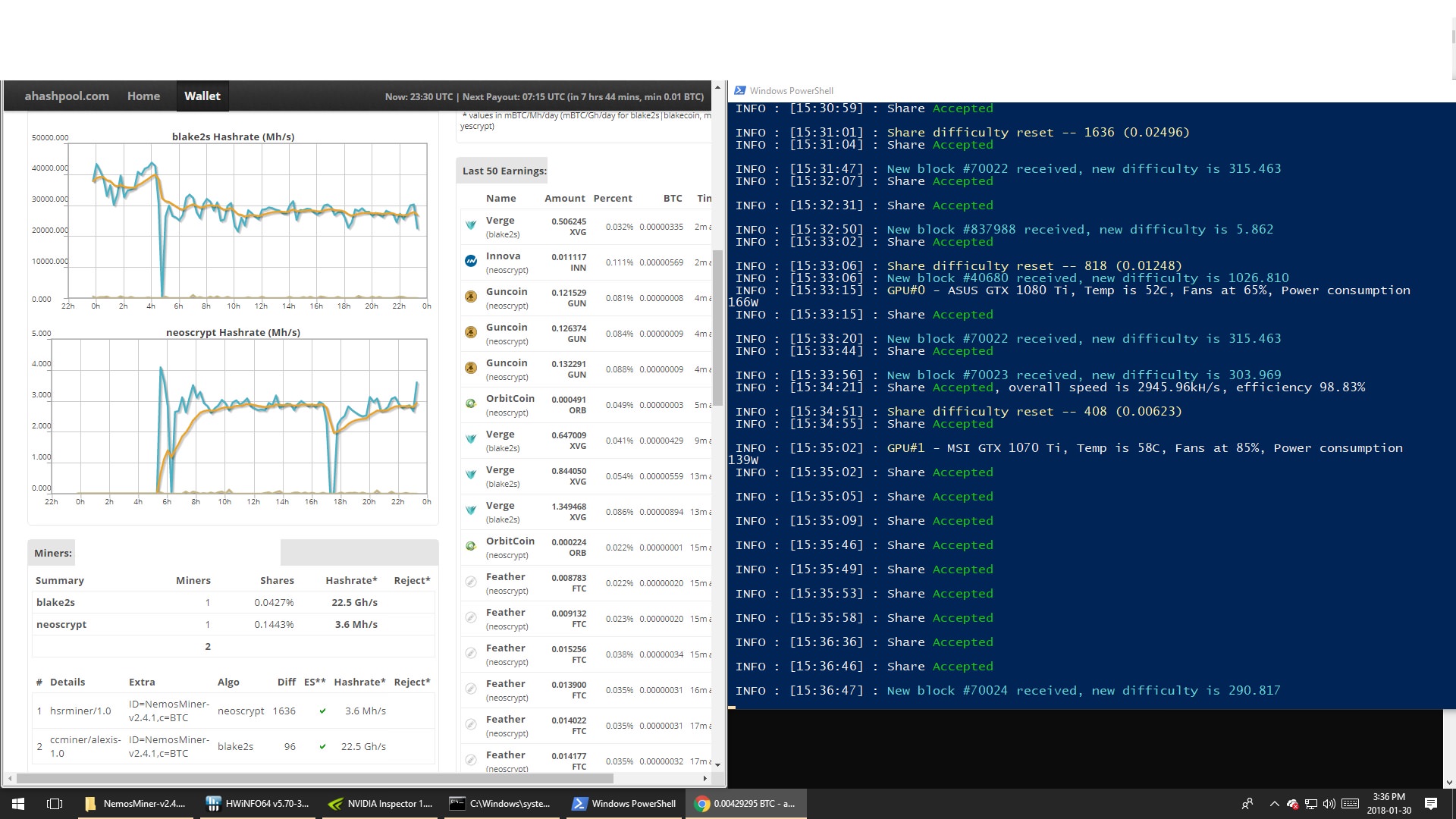Click the green ES checkmark in the hsrminer row
The width and height of the screenshot is (1456, 819).
(x=323, y=711)
